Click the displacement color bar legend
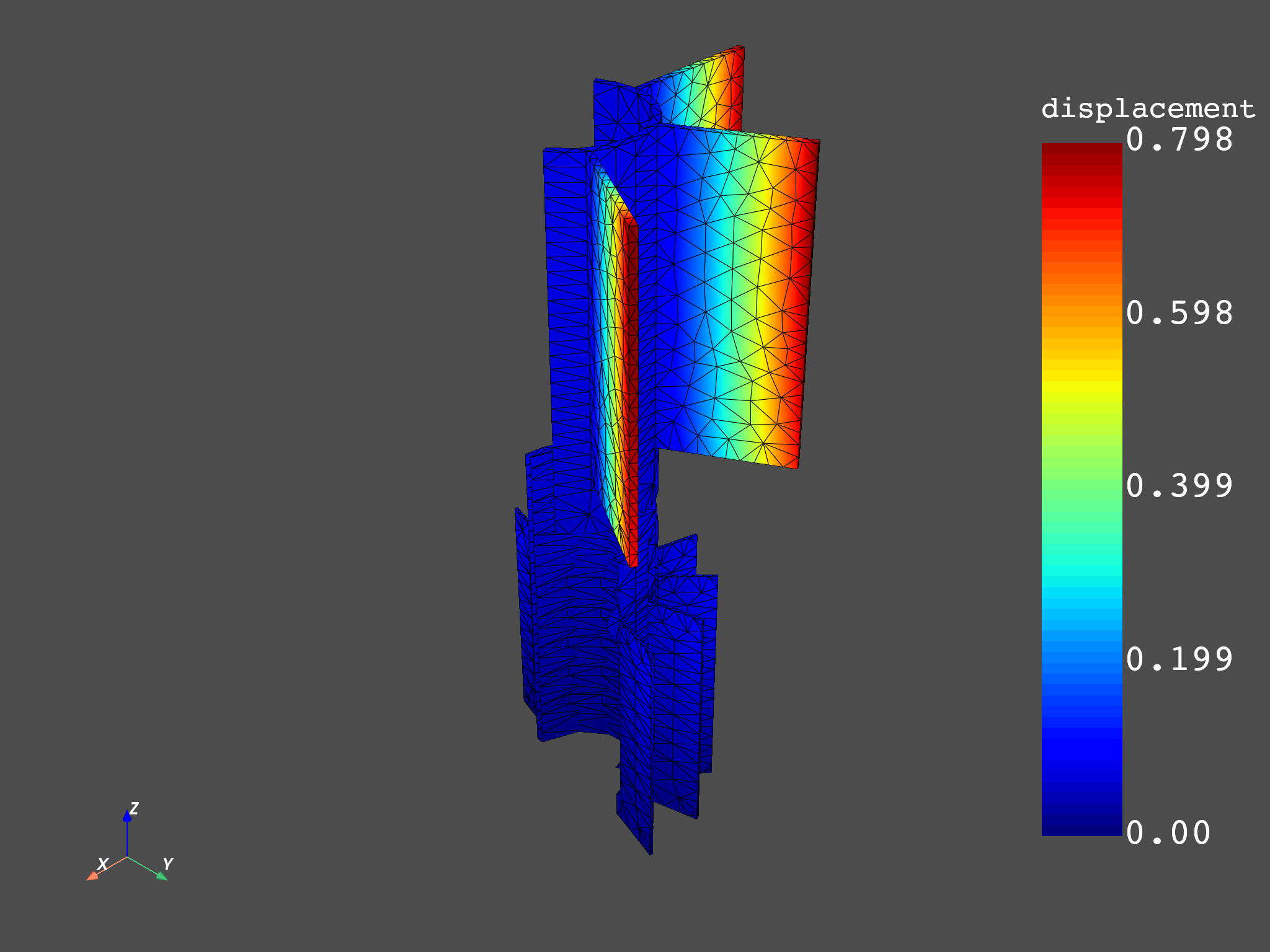Screen dimensions: 1270x952 1081,490
